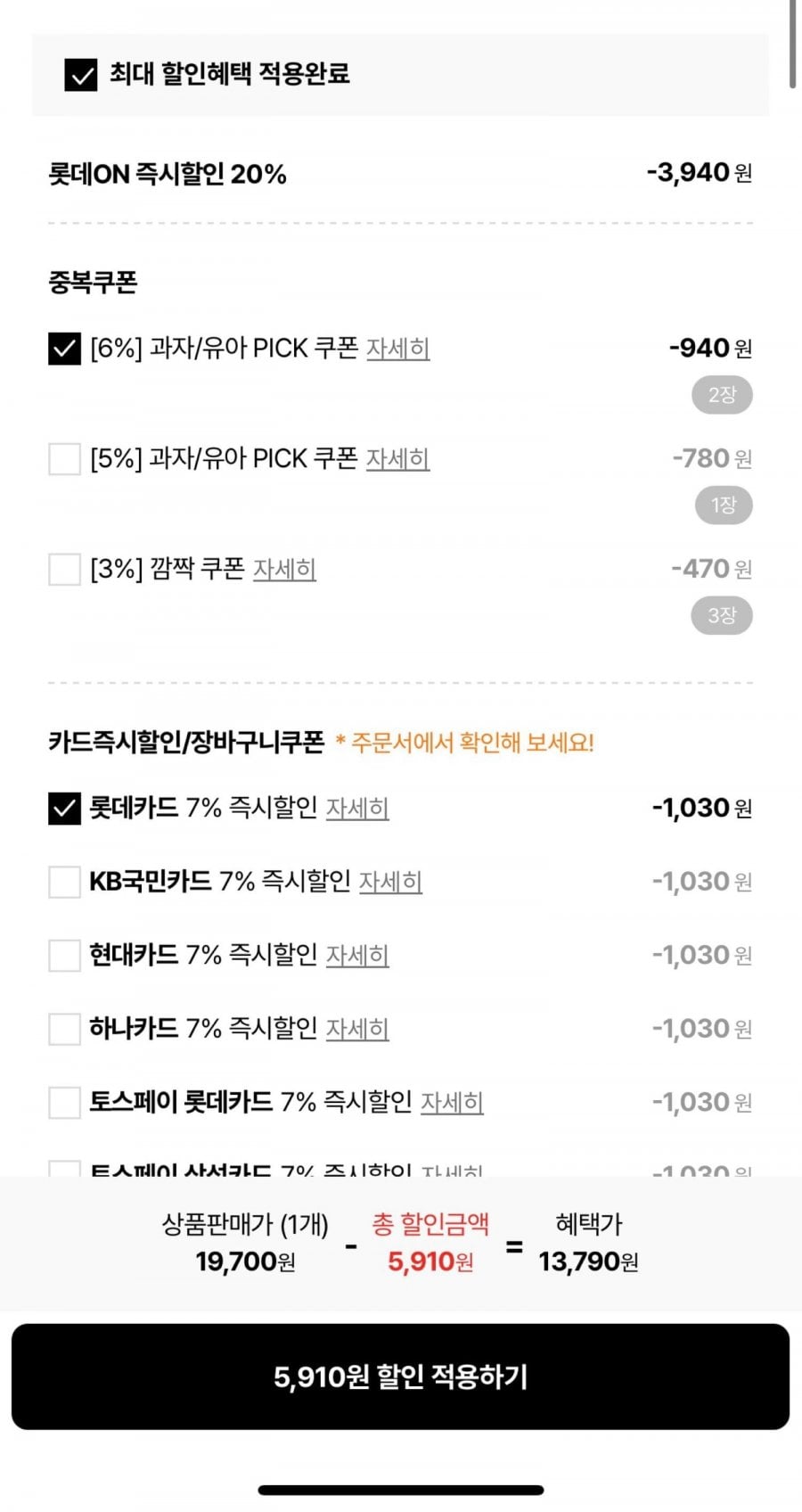Uncheck the 최대 할인혜택 적용완료 checkbox
The height and width of the screenshot is (1512, 802).
pos(81,75)
